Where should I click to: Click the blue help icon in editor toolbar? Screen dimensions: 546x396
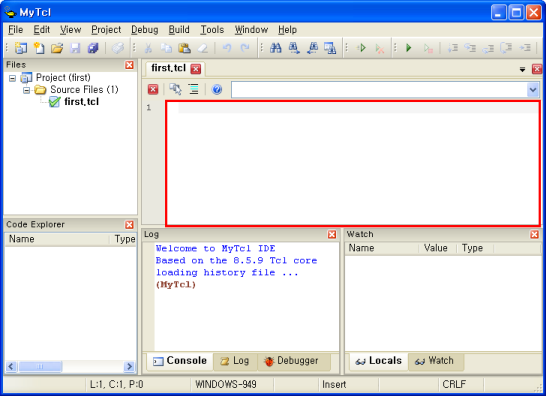(217, 90)
